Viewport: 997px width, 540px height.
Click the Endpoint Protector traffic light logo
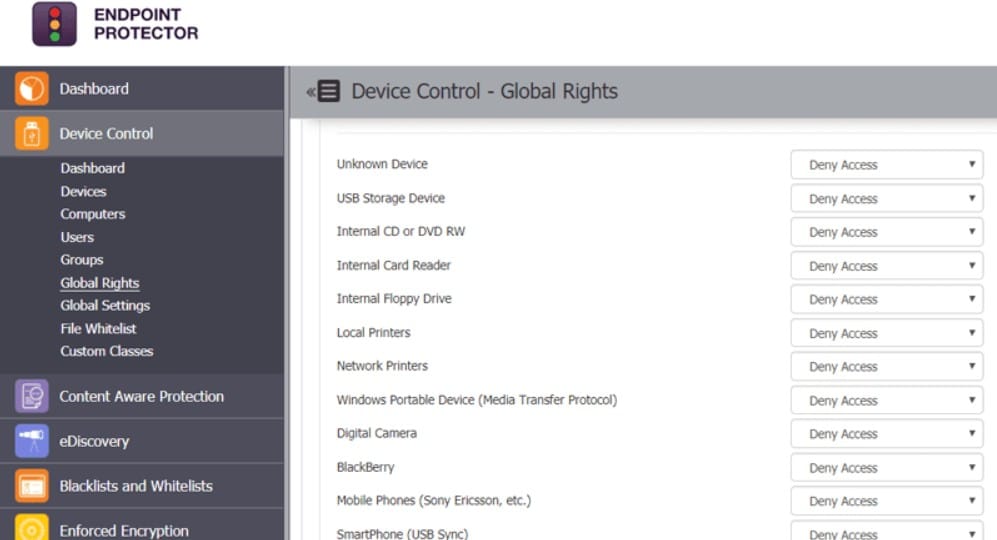(55, 24)
